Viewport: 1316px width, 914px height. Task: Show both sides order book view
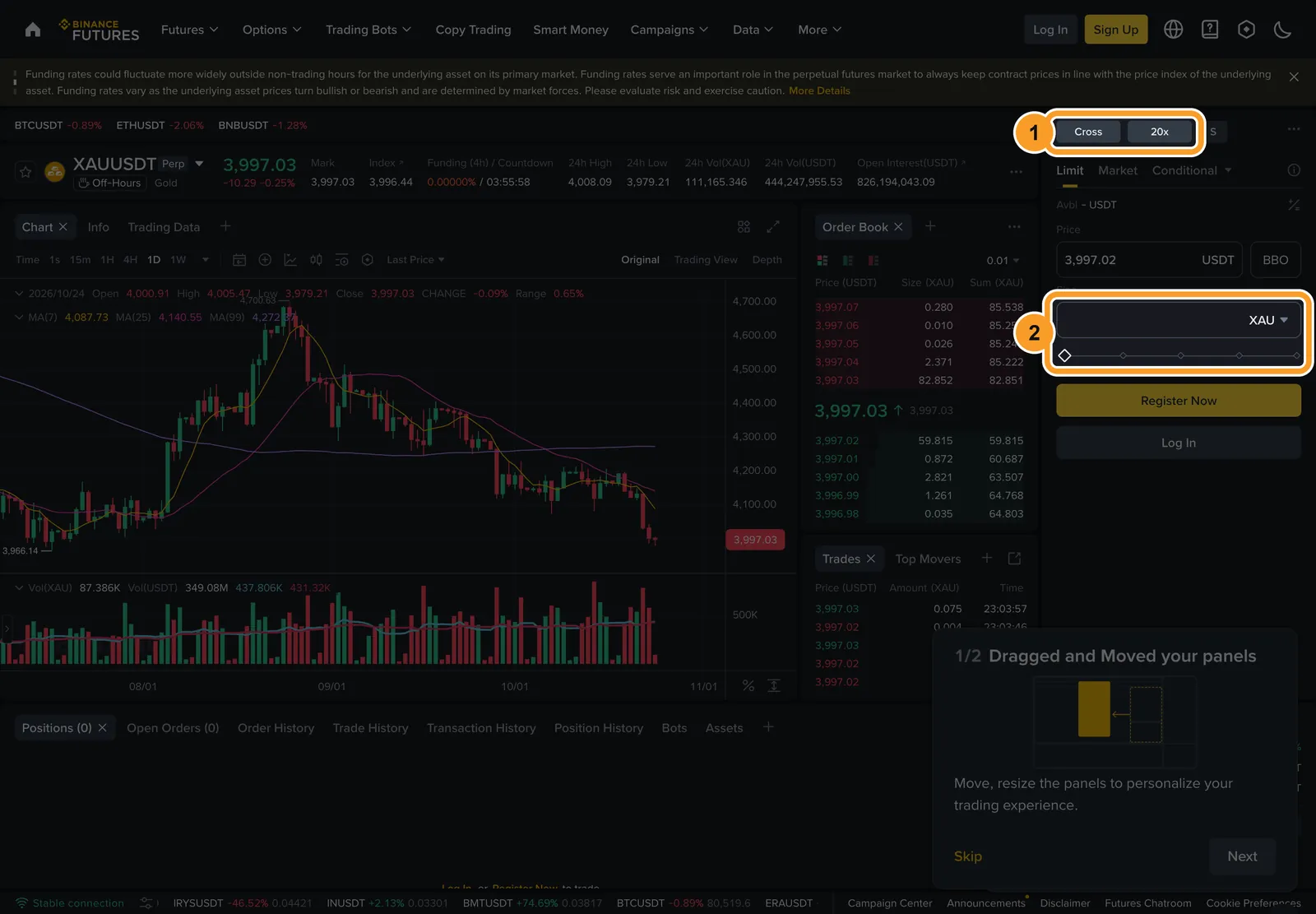(822, 261)
